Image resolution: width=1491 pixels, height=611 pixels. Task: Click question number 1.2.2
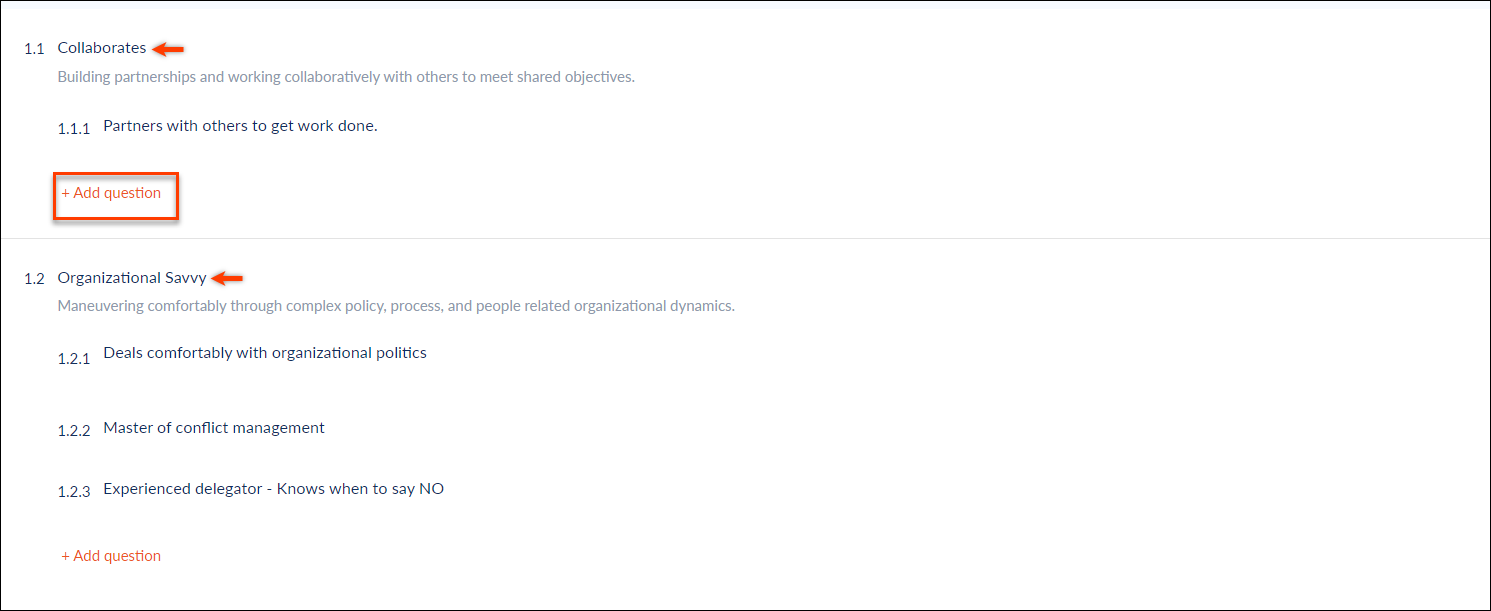click(74, 431)
